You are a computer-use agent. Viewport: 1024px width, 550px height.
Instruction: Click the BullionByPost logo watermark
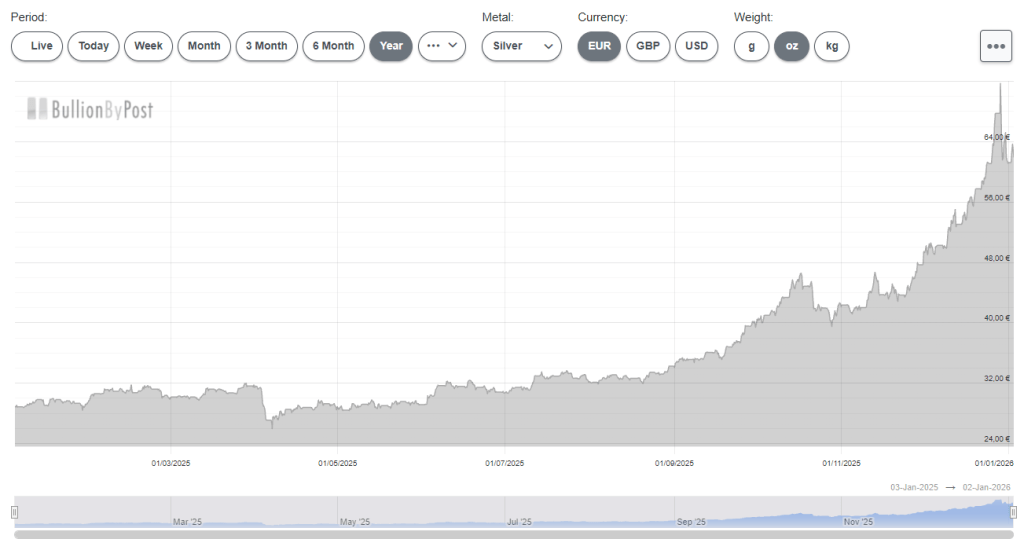tap(90, 110)
